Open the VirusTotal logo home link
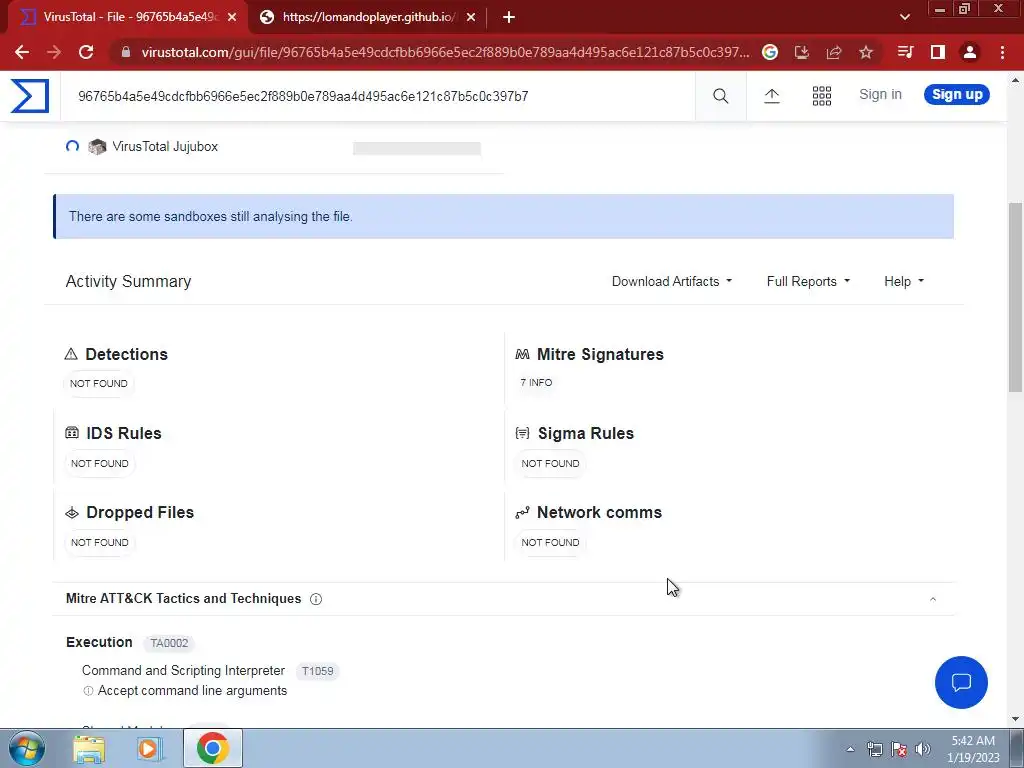This screenshot has width=1024, height=768. coord(29,96)
